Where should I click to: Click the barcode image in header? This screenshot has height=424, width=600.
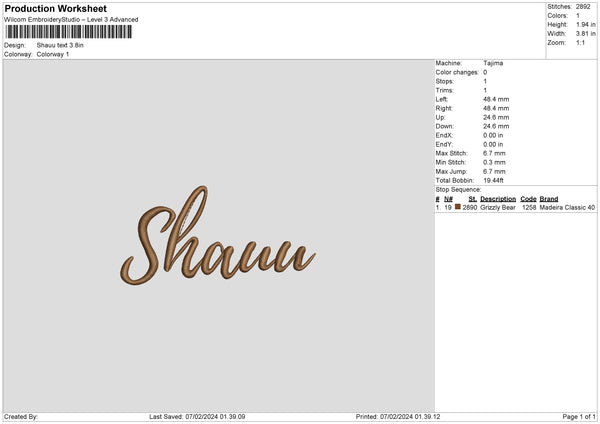tap(69, 32)
